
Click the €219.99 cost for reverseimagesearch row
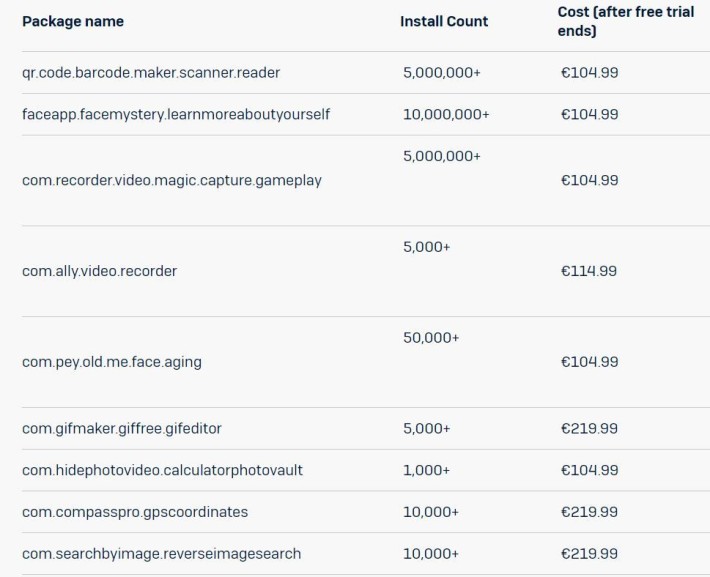[x=589, y=554]
